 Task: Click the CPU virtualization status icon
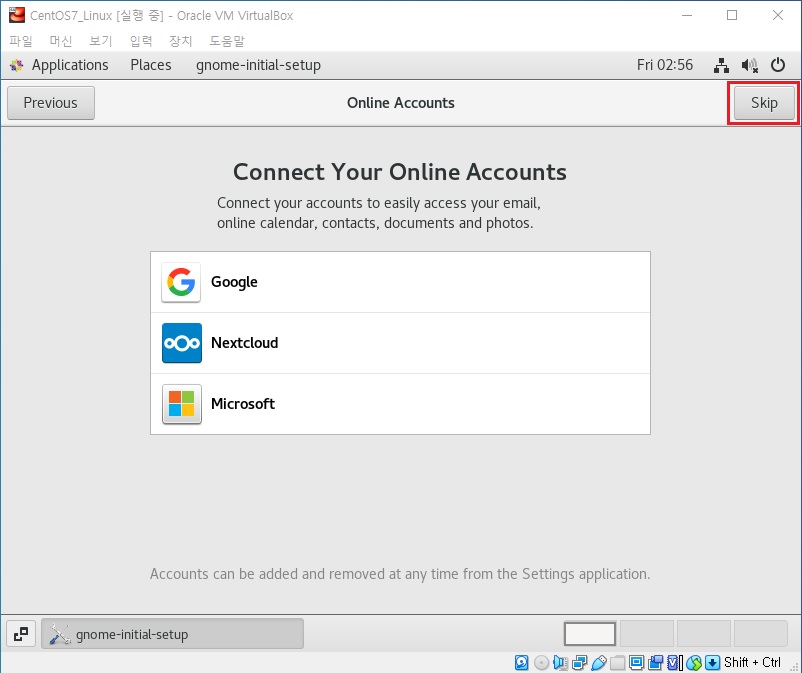coord(675,663)
